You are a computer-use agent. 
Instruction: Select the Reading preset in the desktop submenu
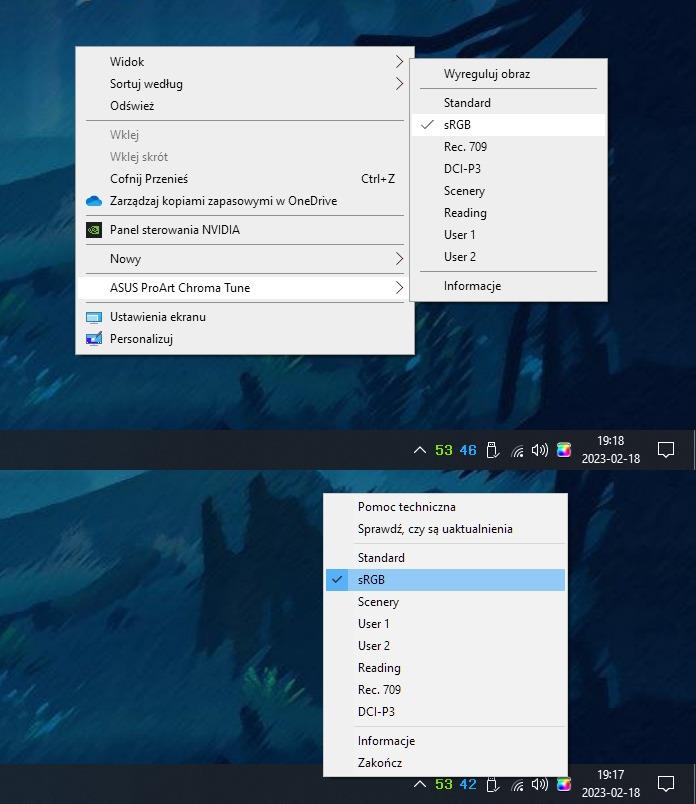[508, 213]
